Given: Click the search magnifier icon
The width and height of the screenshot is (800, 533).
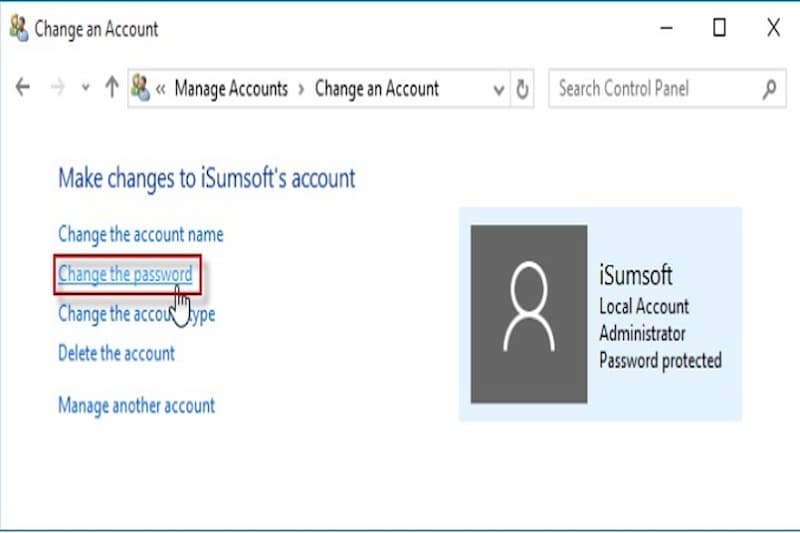Looking at the screenshot, I should 769,89.
